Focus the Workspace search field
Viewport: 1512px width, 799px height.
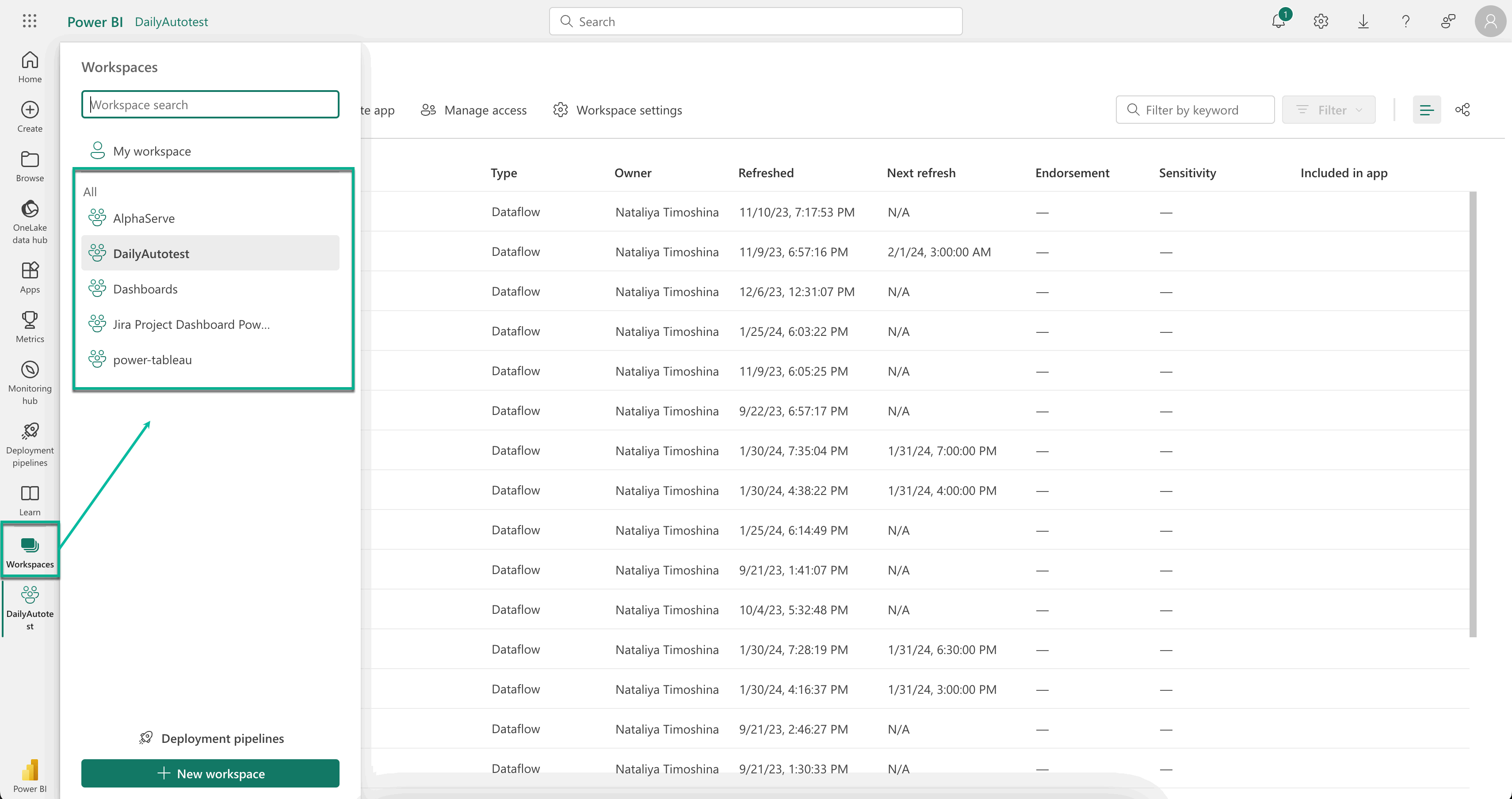pos(210,104)
